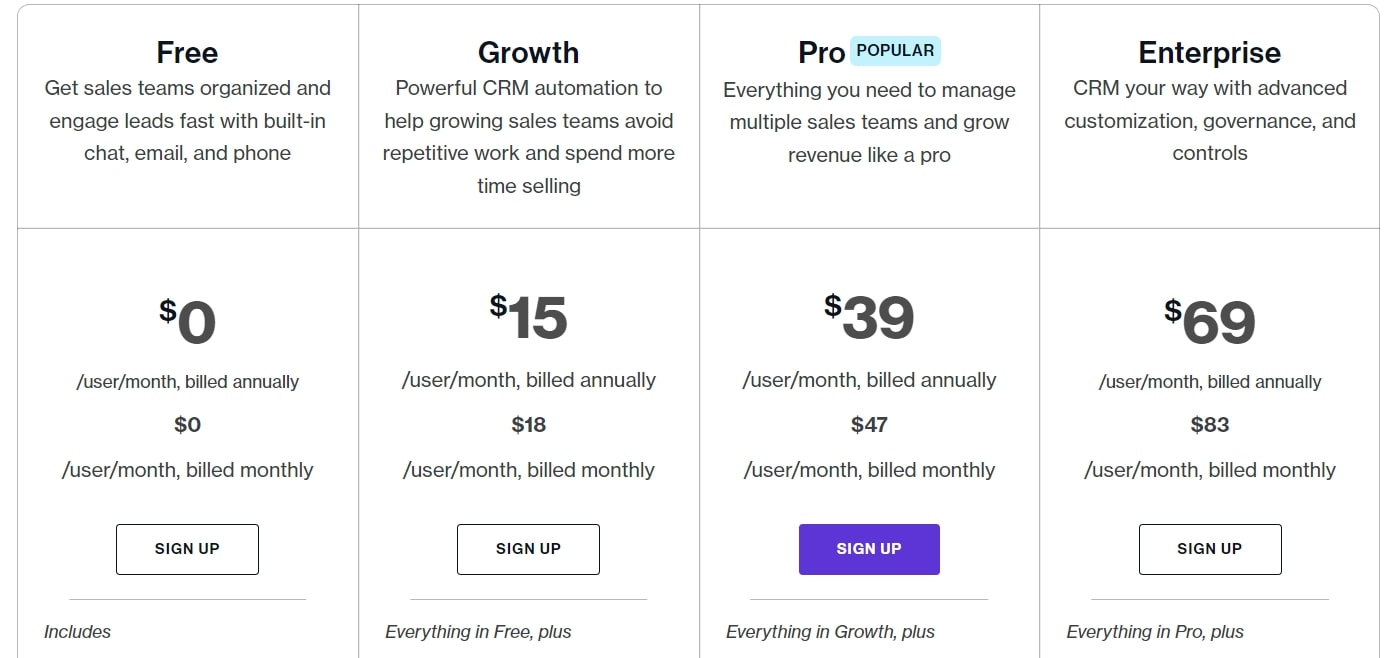1396x658 pixels.
Task: Sign up for the Enterprise plan
Action: click(x=1209, y=549)
